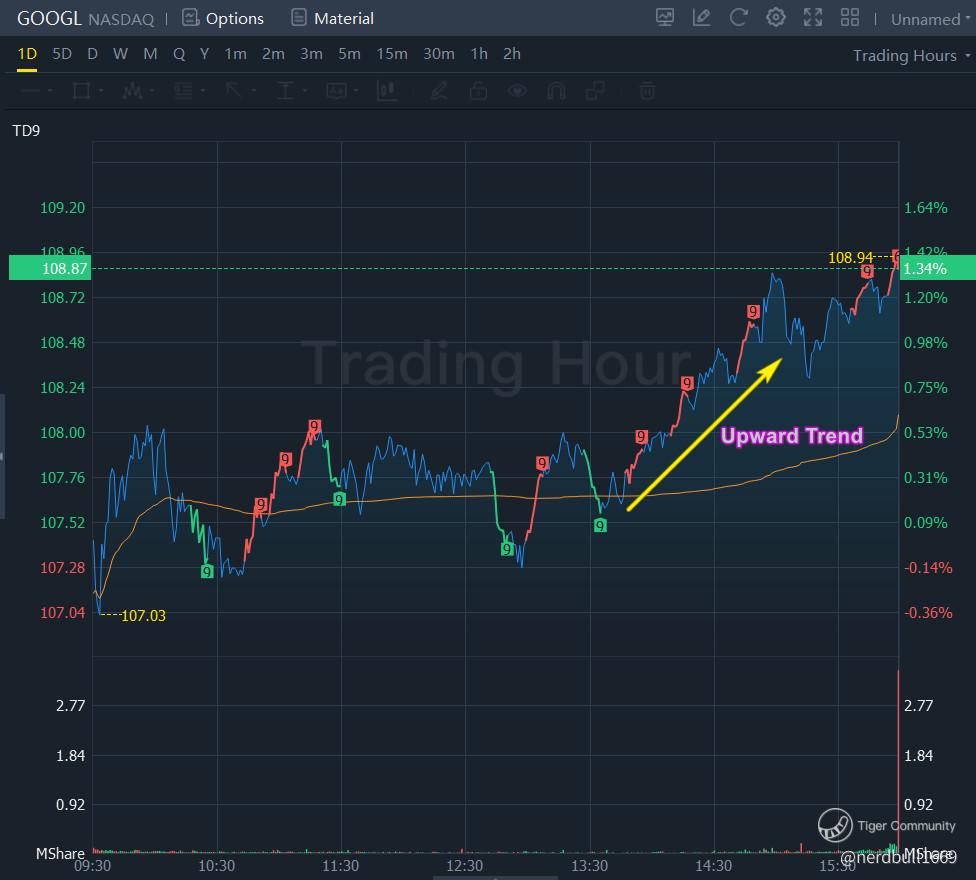Image resolution: width=976 pixels, height=880 pixels.
Task: Switch to weekly W timeframe
Action: [x=120, y=54]
